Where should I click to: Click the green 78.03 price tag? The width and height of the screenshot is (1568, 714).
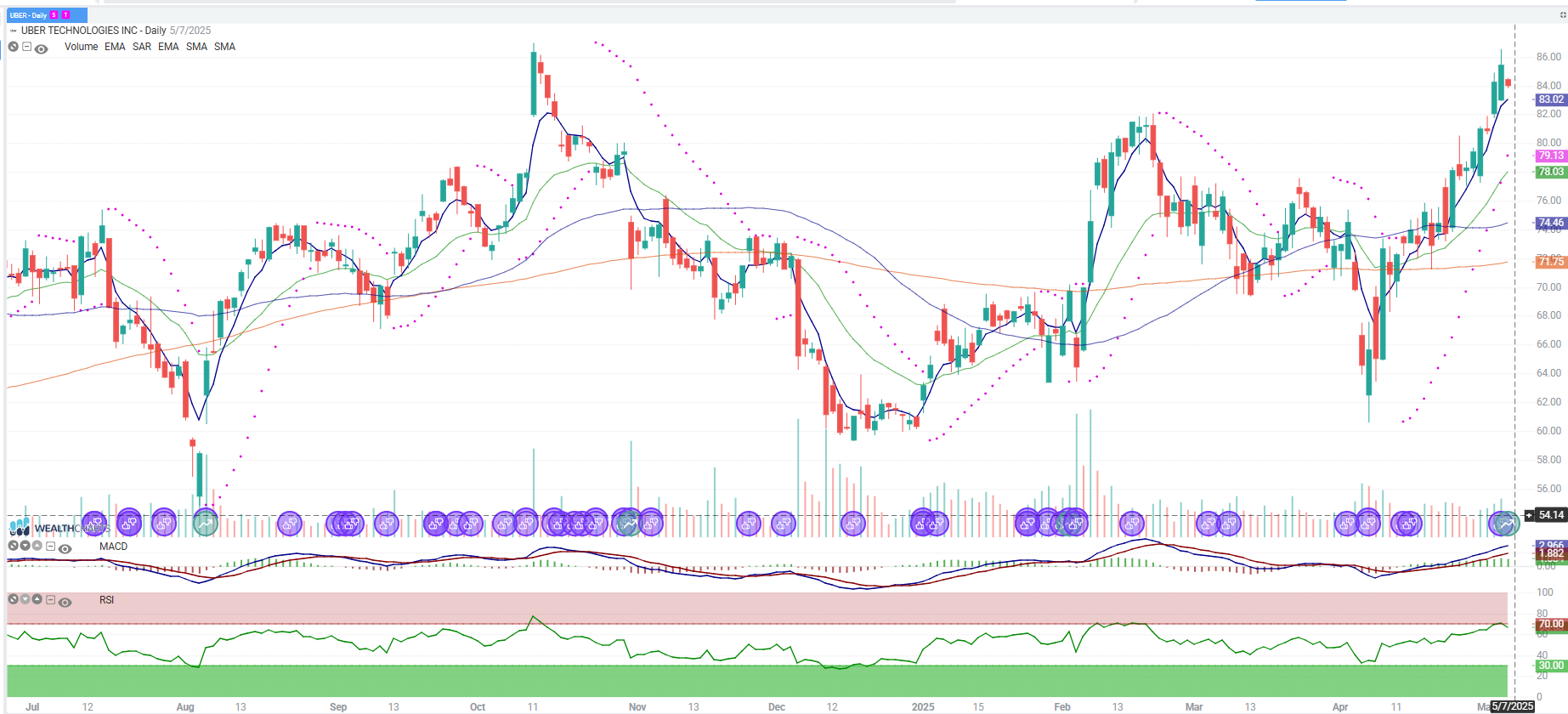tap(1551, 172)
